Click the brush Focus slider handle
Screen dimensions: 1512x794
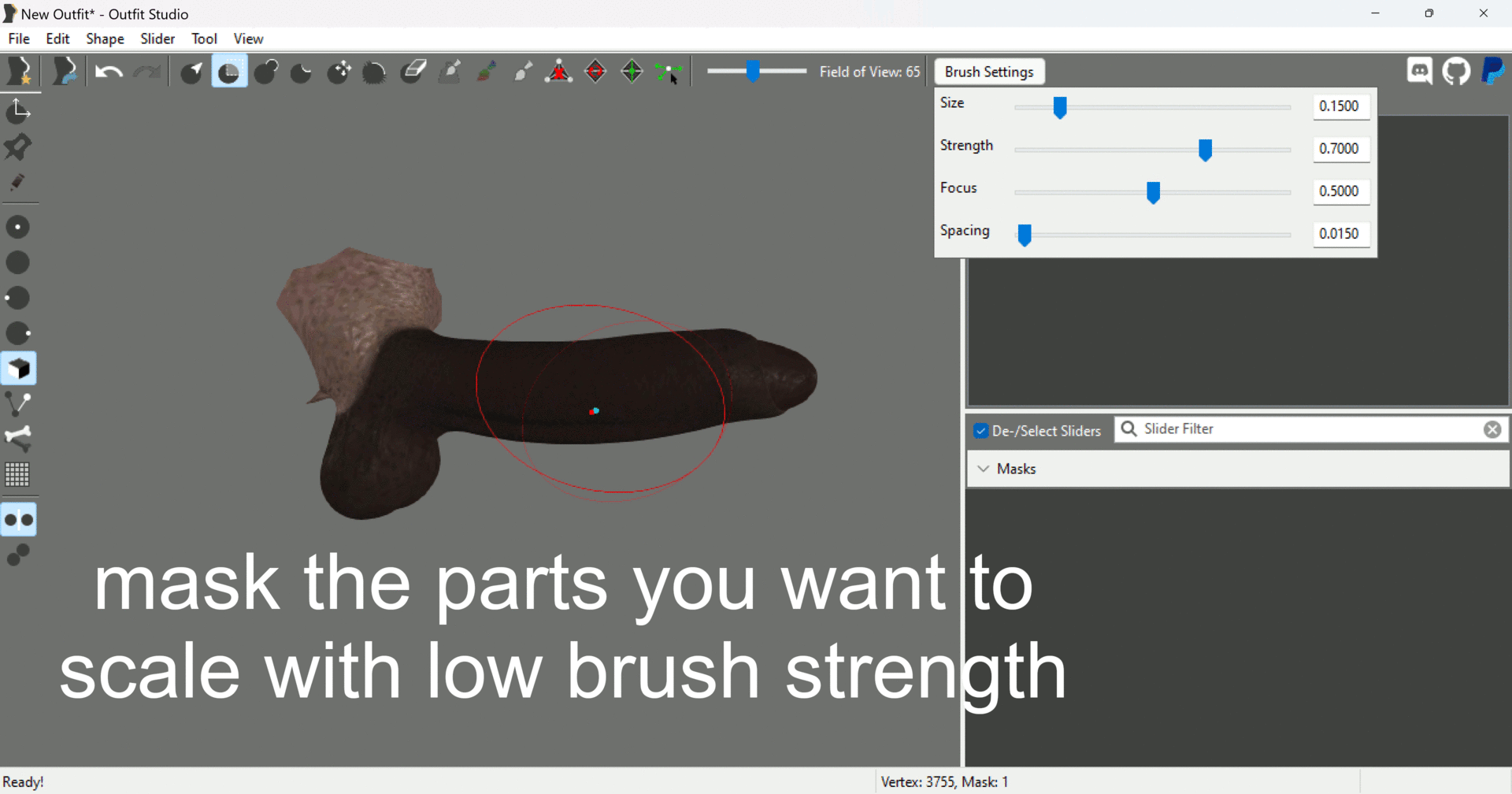tap(1153, 192)
